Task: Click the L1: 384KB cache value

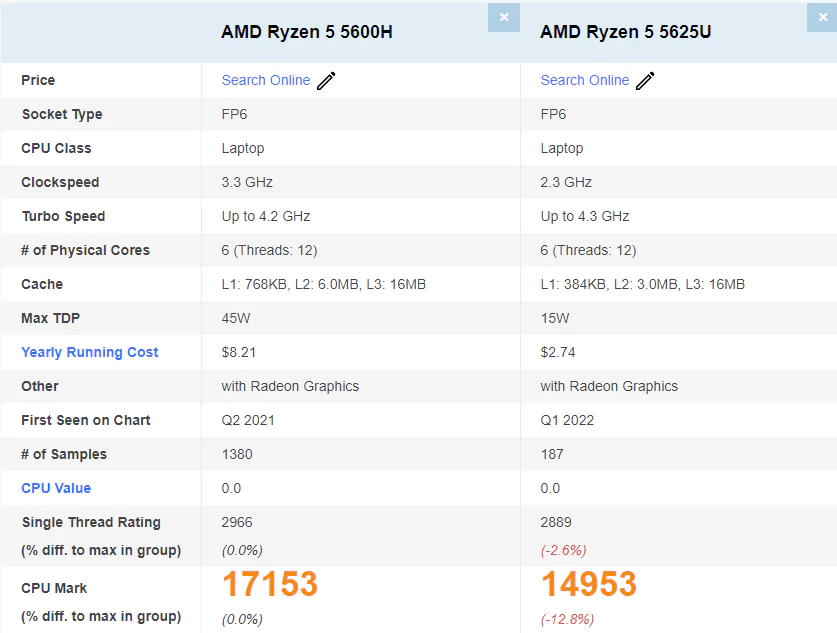Action: (642, 284)
